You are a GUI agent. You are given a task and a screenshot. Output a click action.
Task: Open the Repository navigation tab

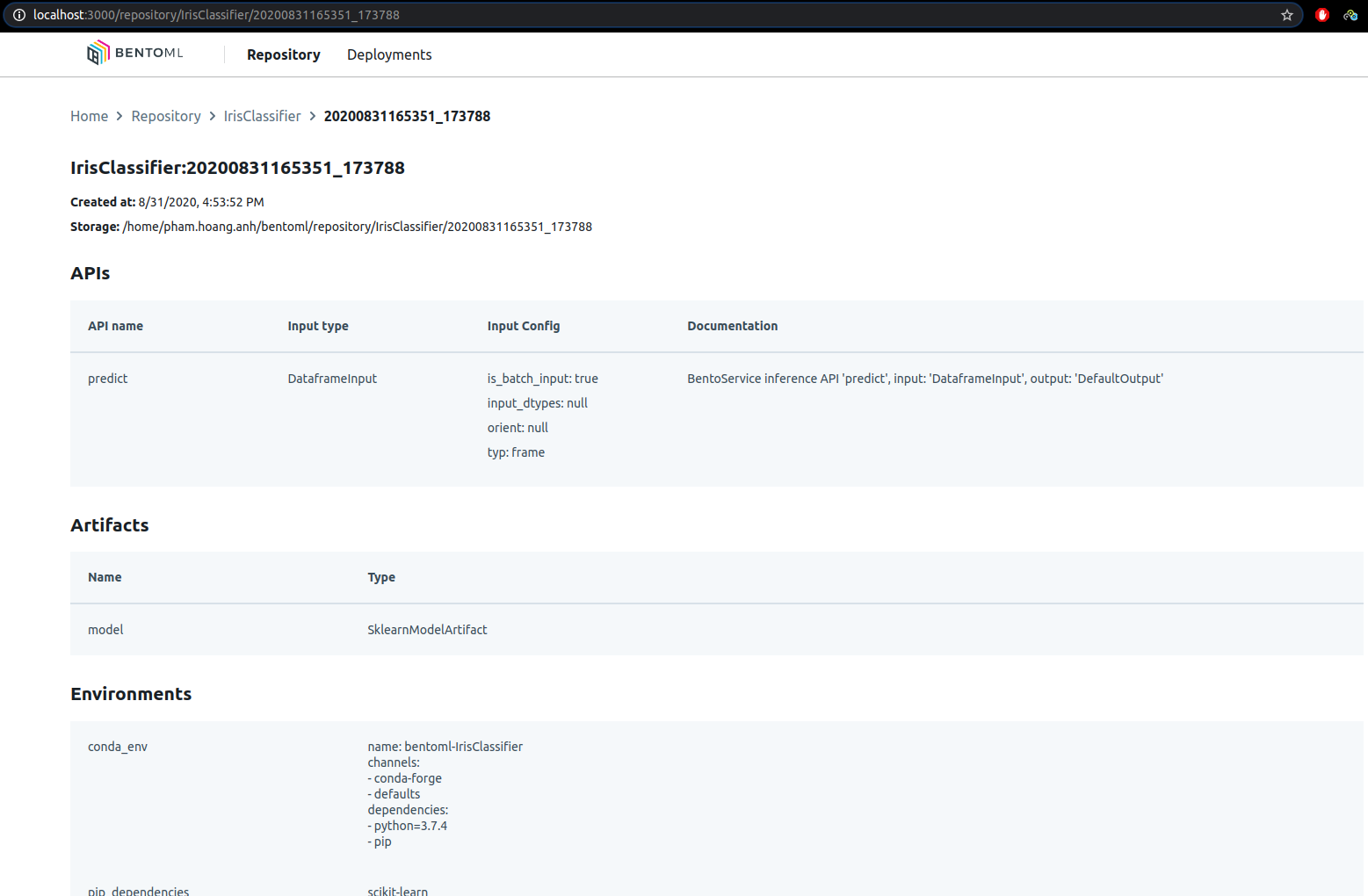pyautogui.click(x=284, y=54)
